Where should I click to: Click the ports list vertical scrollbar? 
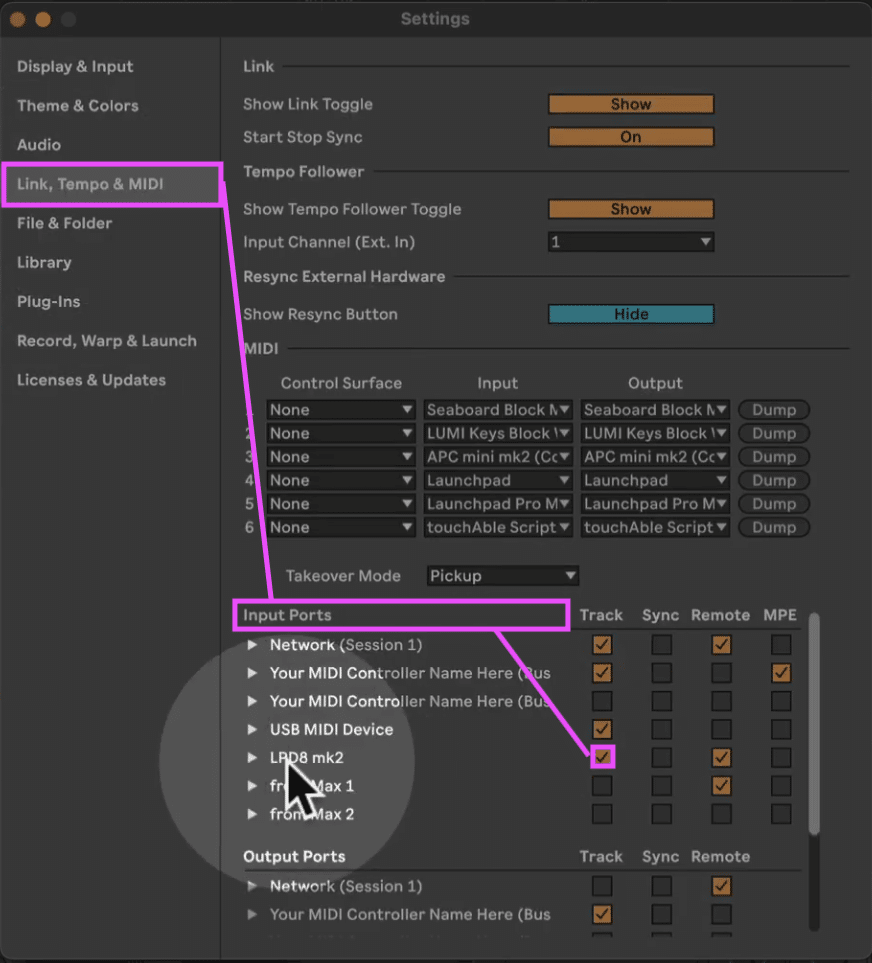click(x=814, y=723)
